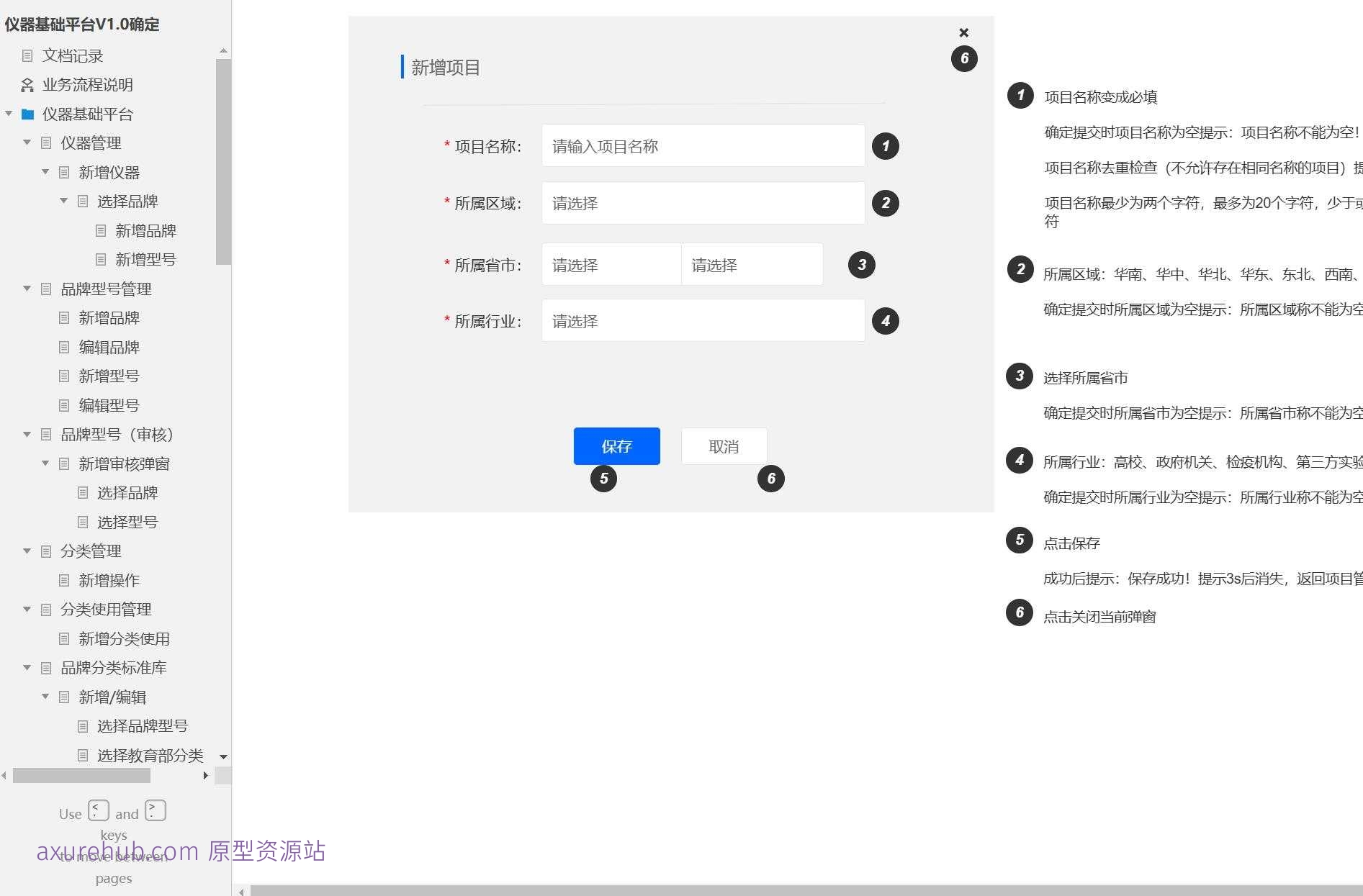Click numbered marker 4 beside 所属行业 field
1363x896 pixels.
point(886,321)
